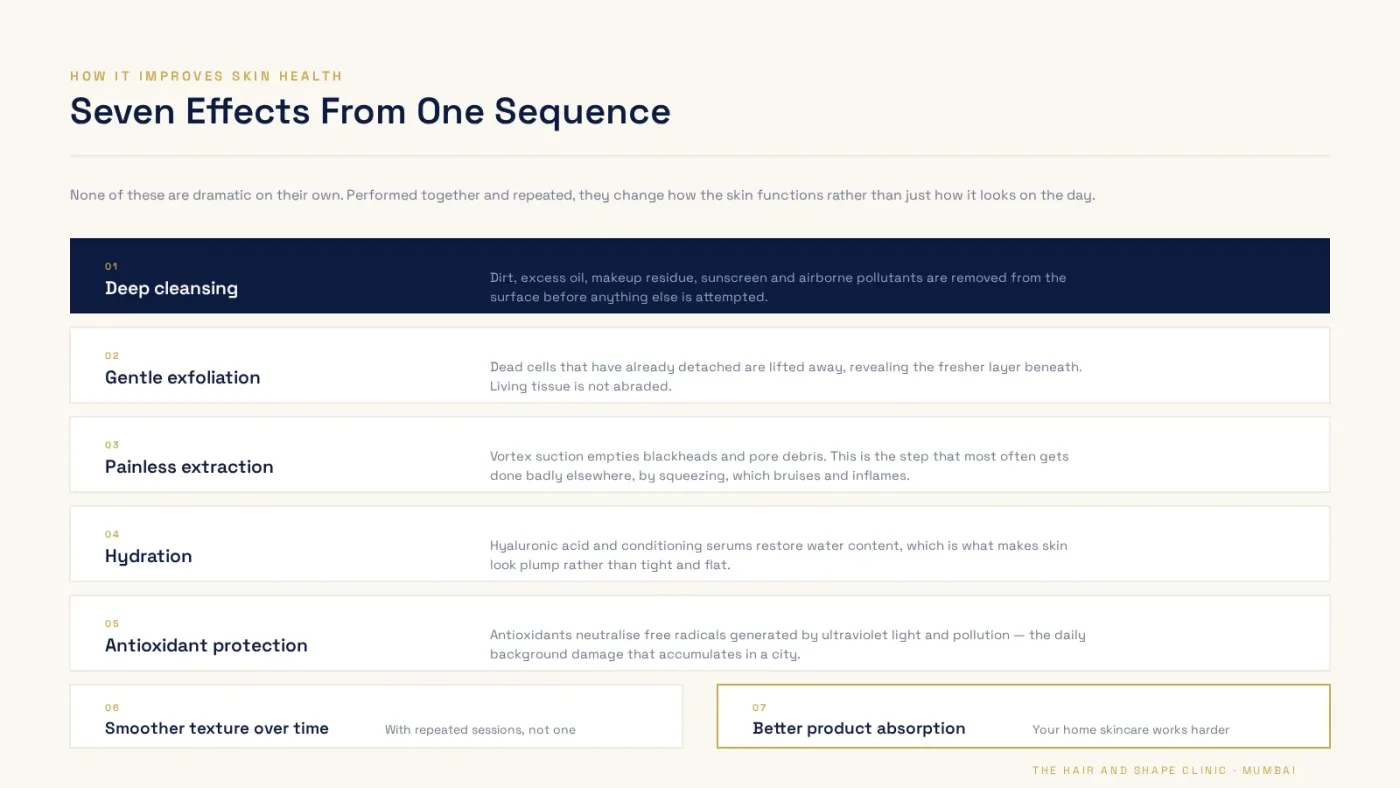This screenshot has width=1400, height=788.
Task: Click the number 04 label
Action: (112, 534)
